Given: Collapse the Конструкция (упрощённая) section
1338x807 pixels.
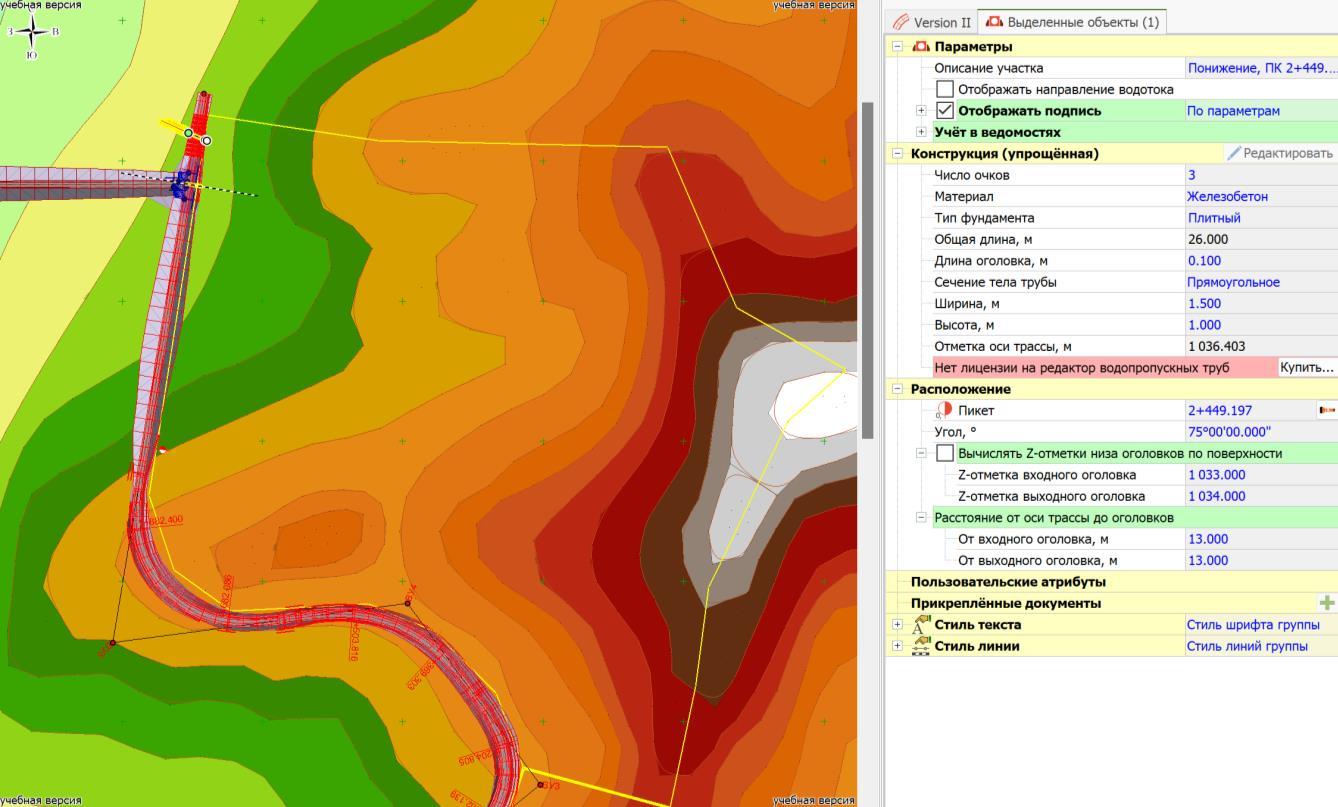Looking at the screenshot, I should click(897, 153).
